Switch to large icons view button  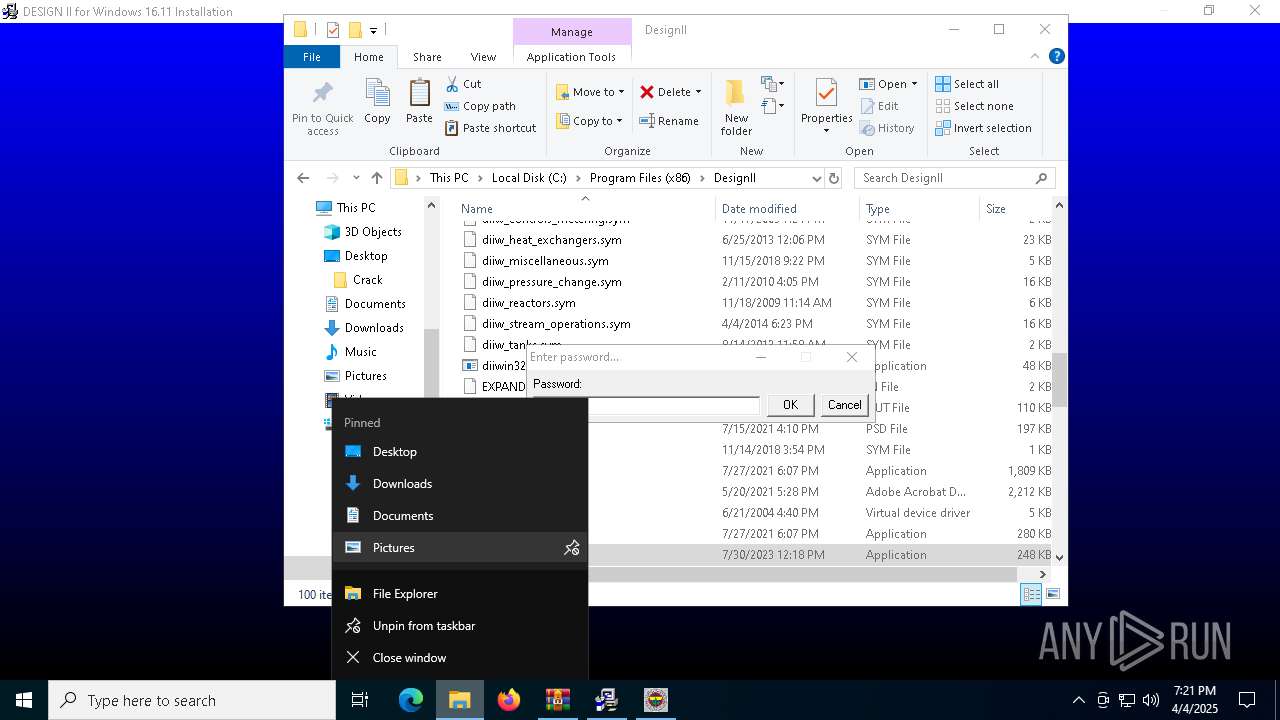1053,594
